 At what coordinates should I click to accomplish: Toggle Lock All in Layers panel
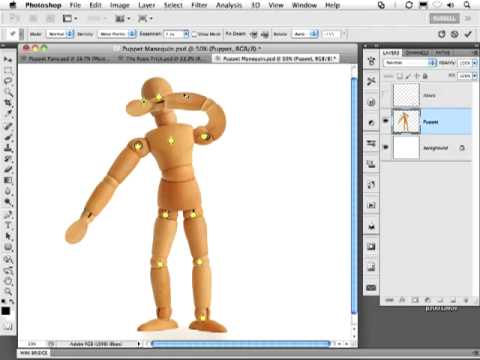click(425, 76)
